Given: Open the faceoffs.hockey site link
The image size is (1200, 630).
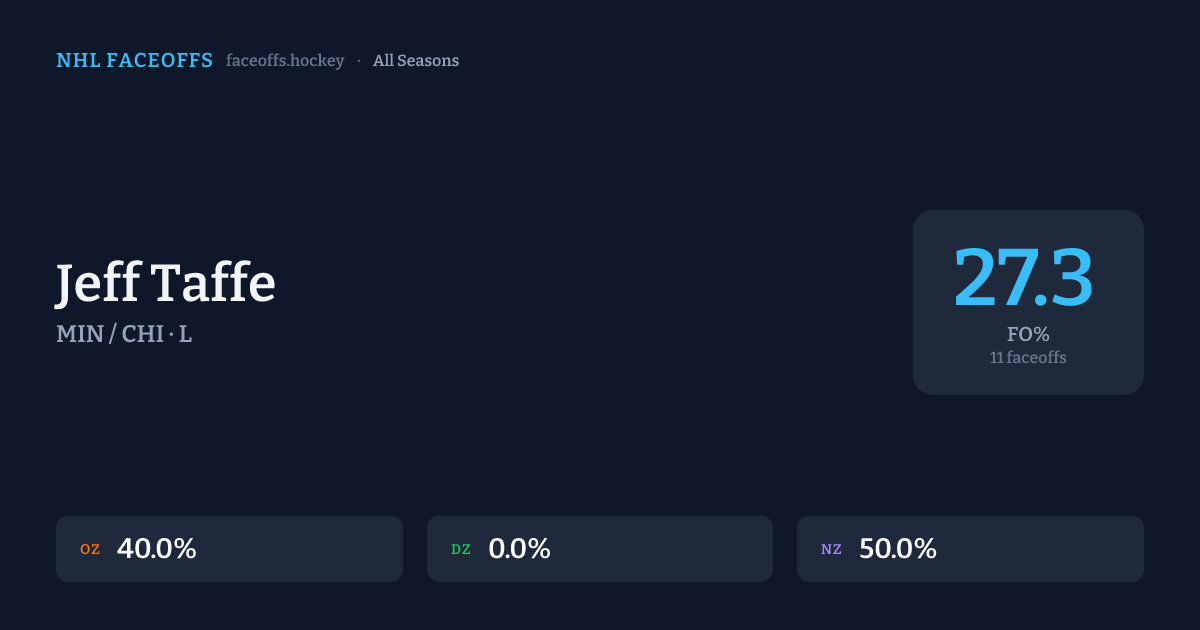Looking at the screenshot, I should [285, 61].
